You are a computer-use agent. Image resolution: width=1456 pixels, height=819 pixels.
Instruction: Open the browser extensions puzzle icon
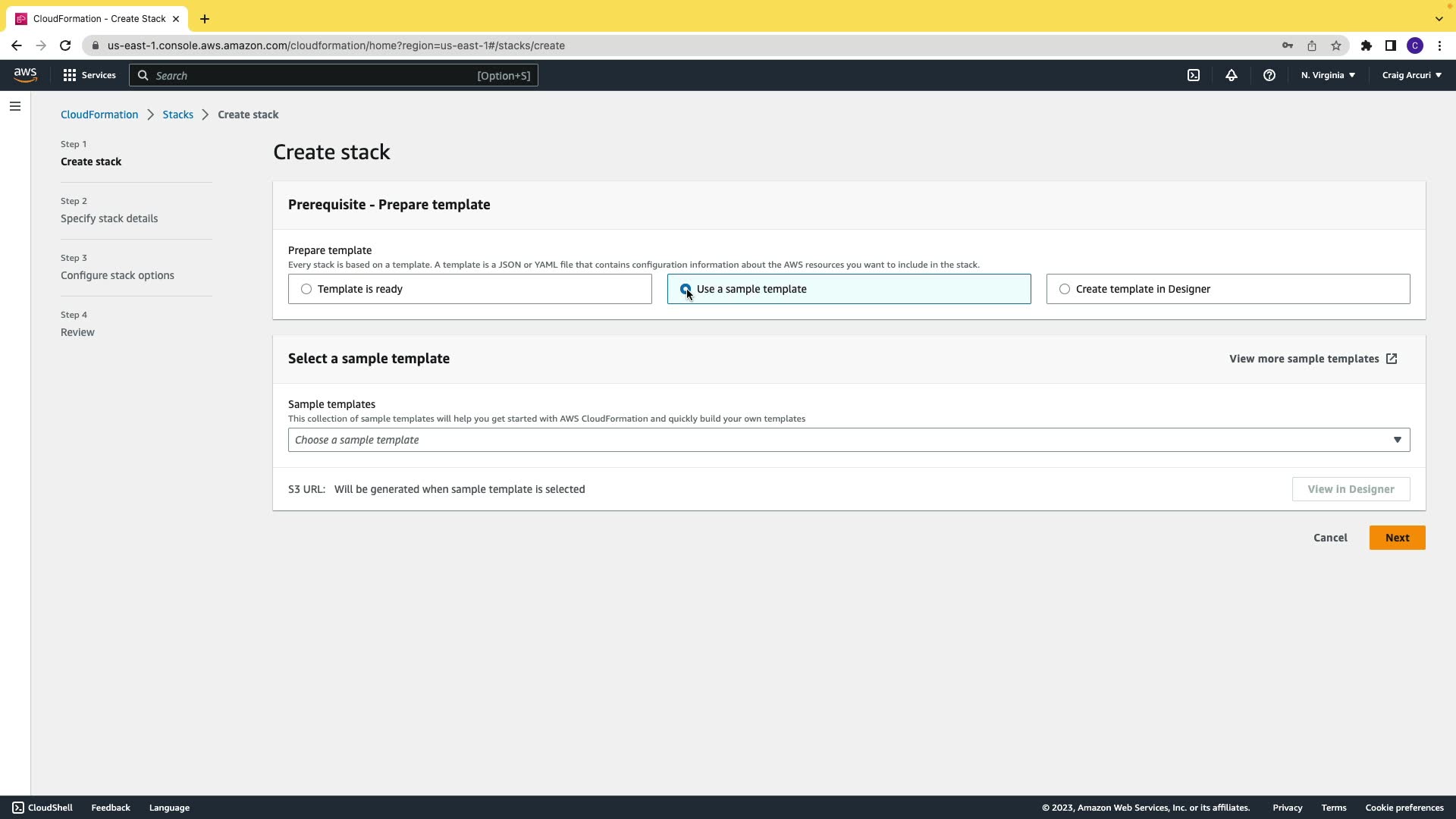(1366, 45)
